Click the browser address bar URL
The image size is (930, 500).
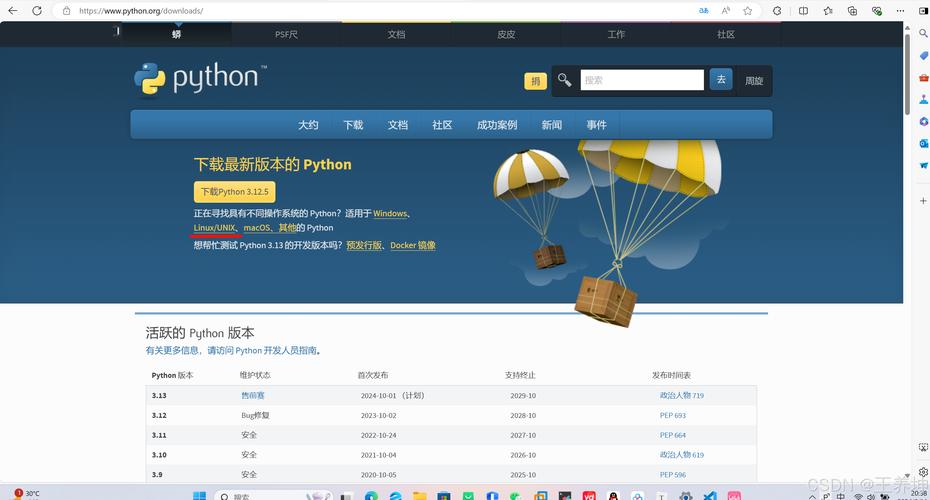coord(141,11)
